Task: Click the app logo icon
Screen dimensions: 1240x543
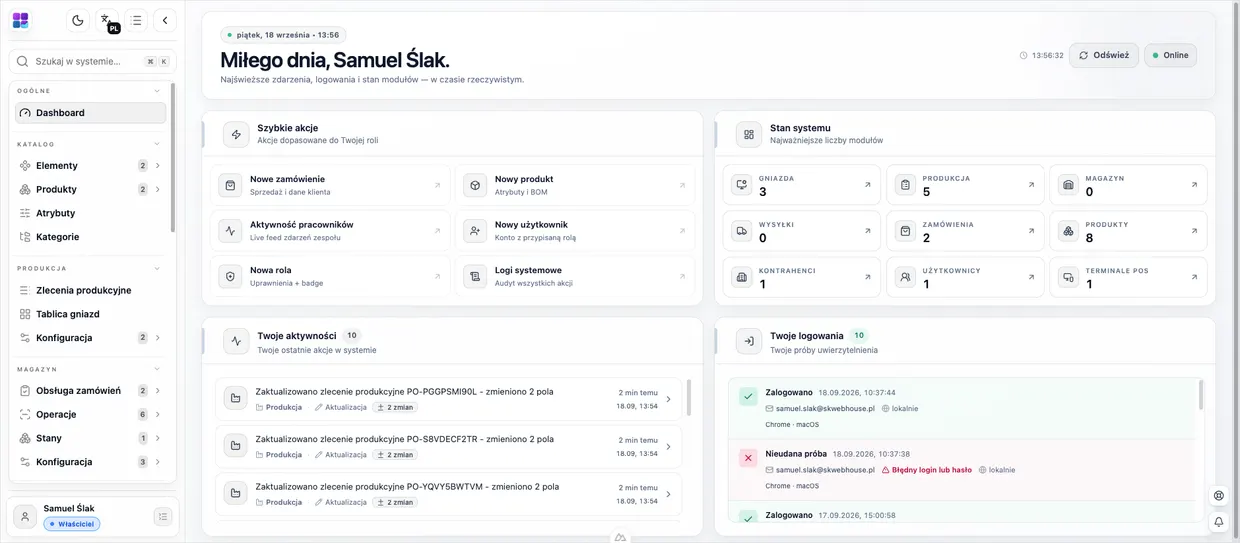Action: (x=21, y=20)
